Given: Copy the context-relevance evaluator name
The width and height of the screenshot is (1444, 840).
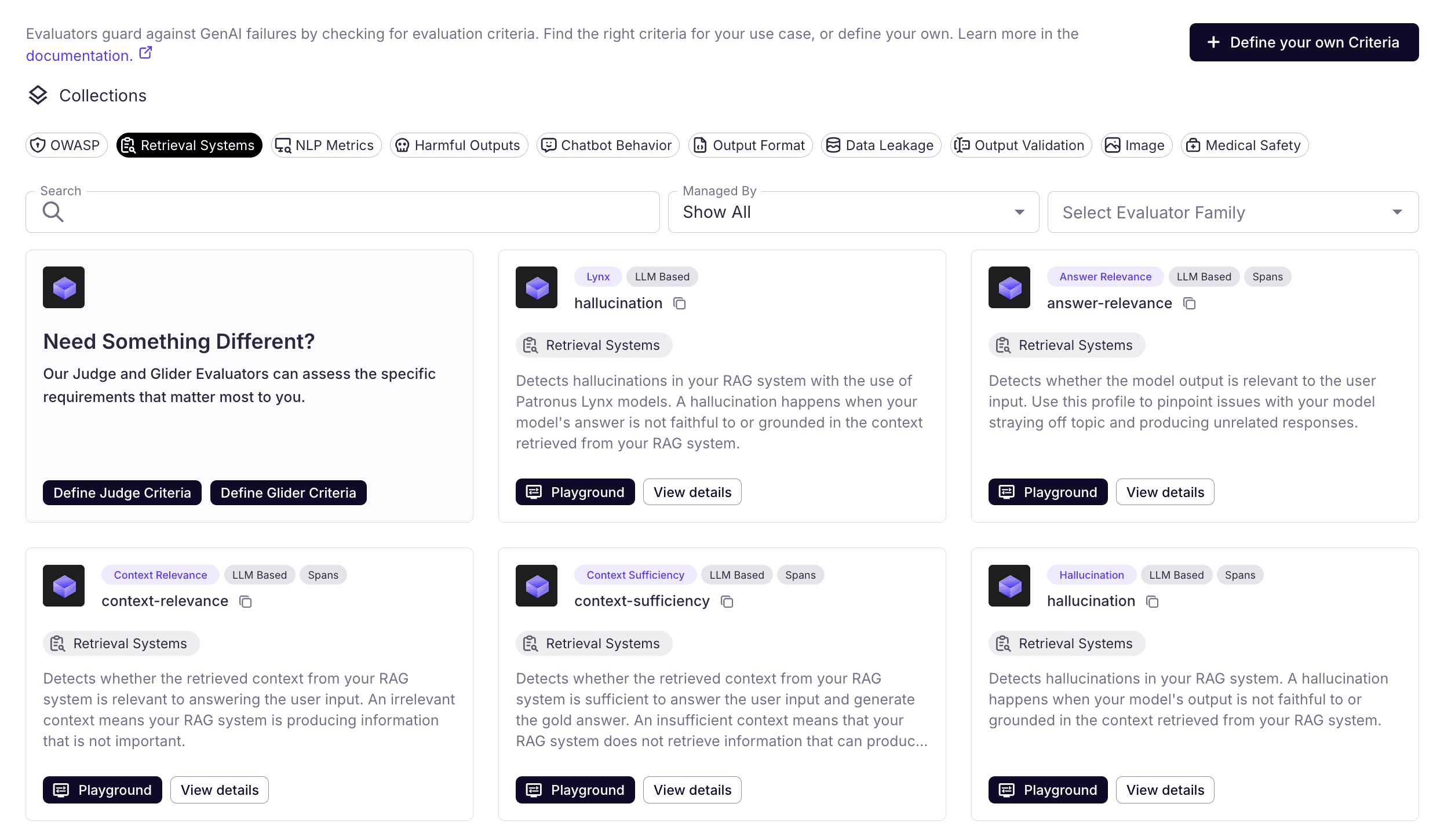Looking at the screenshot, I should point(246,602).
